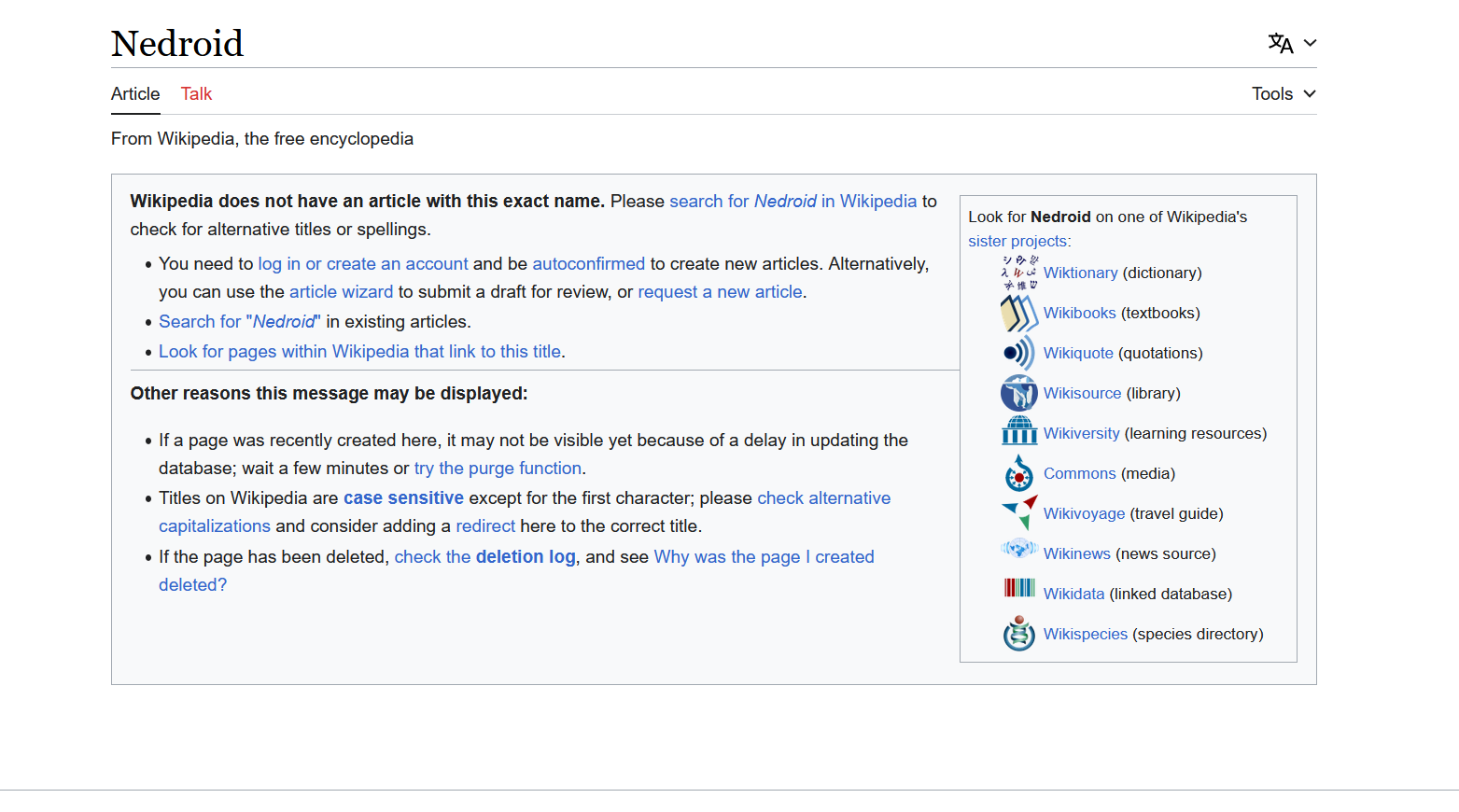The height and width of the screenshot is (812, 1459).
Task: Click the Wiktionary logo icon
Action: click(1019, 273)
